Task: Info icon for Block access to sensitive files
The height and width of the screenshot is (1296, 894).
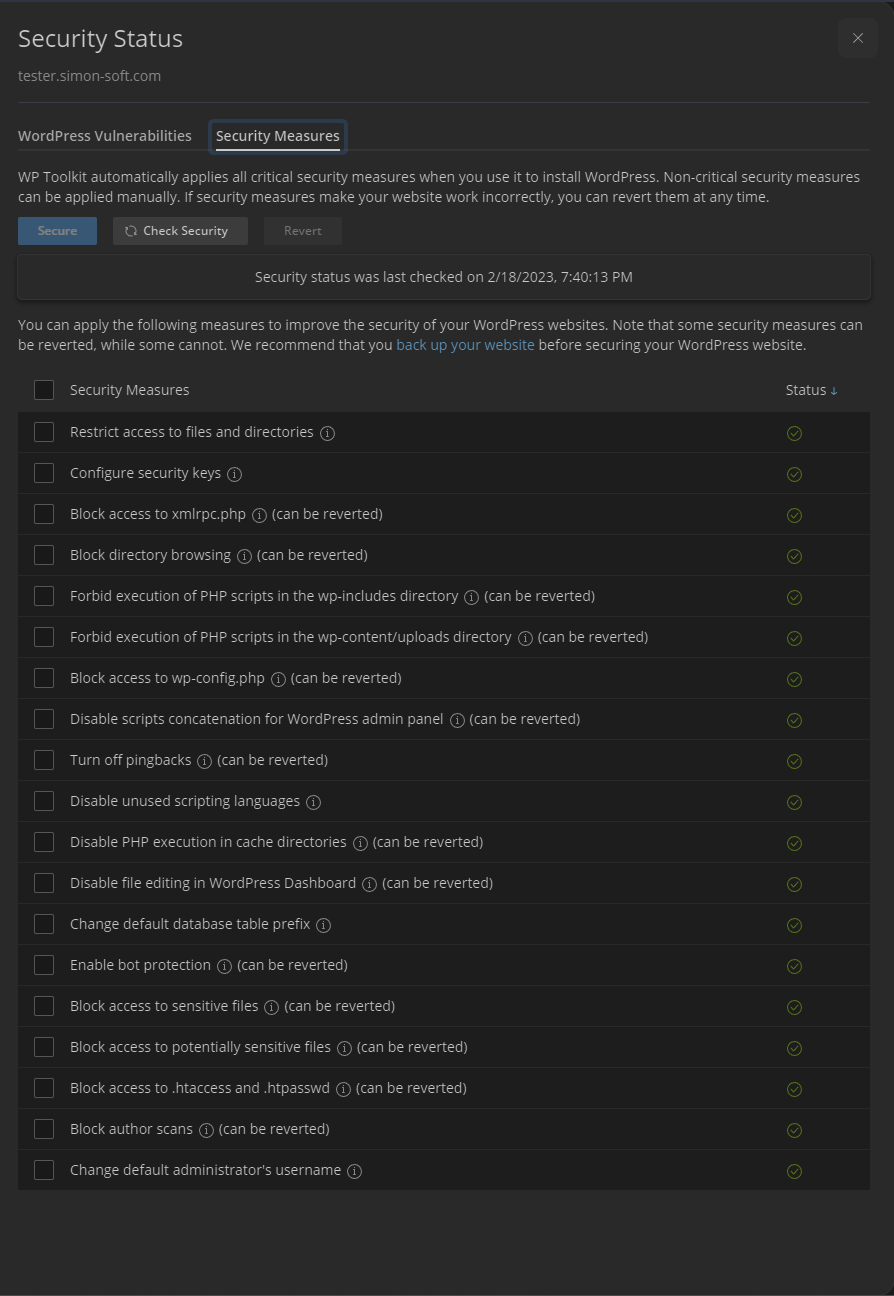Action: point(271,1007)
